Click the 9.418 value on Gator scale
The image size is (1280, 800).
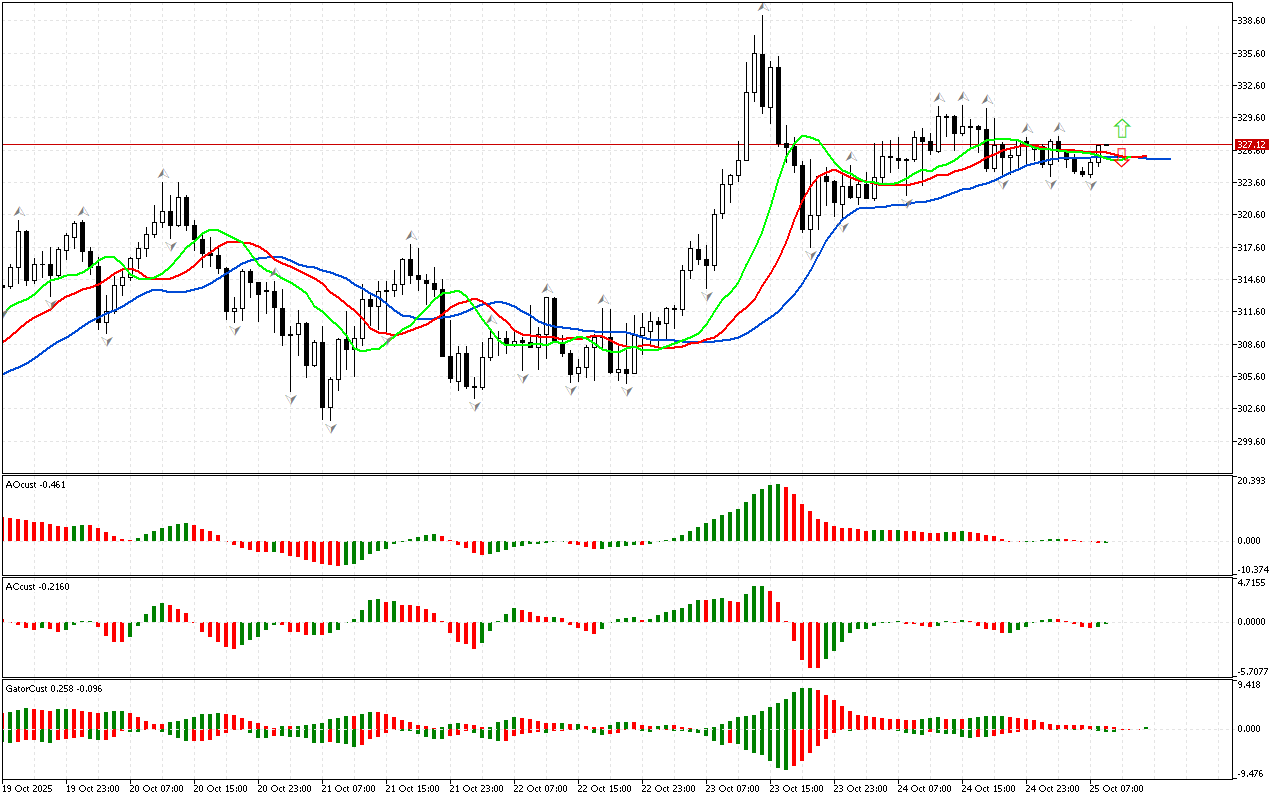[1251, 686]
